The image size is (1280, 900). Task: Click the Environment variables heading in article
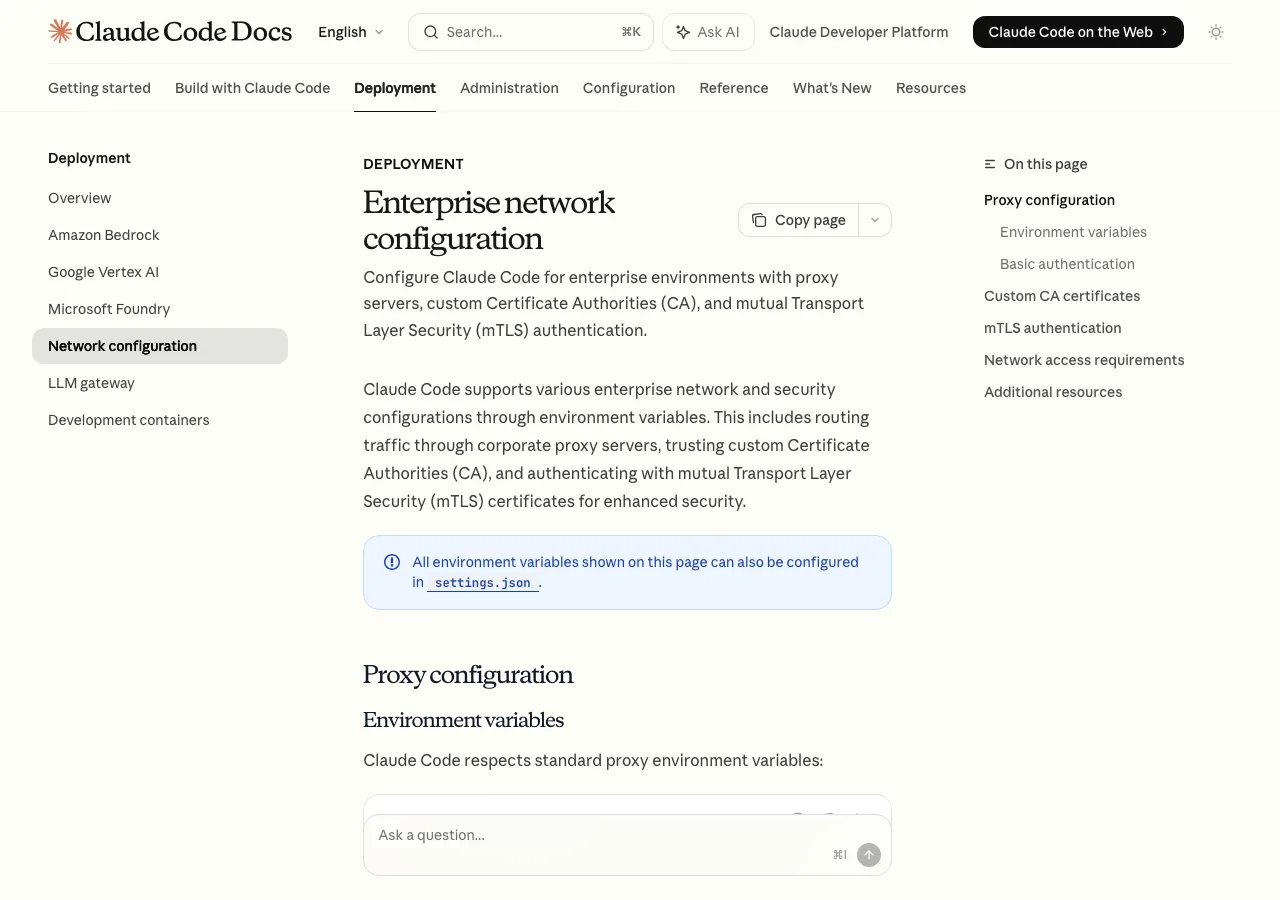point(463,720)
